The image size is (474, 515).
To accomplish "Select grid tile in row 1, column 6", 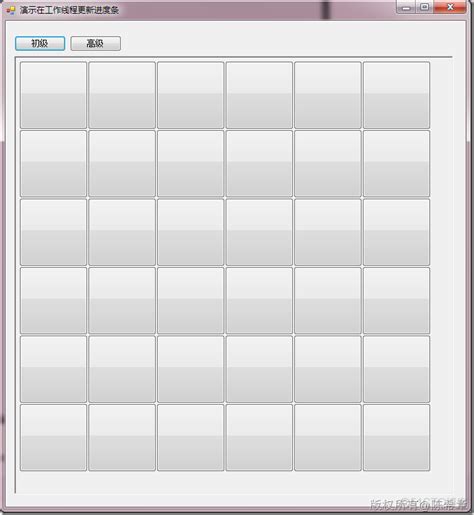I will (397, 95).
